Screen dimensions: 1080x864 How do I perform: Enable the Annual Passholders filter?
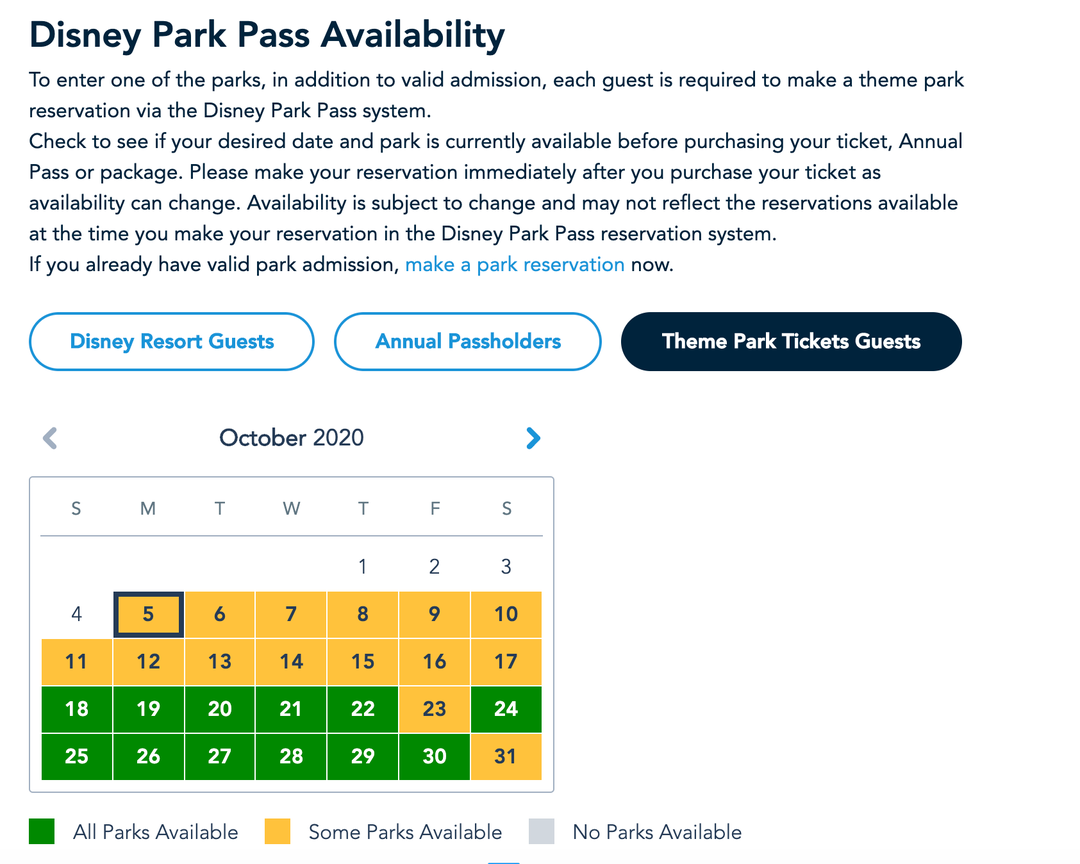click(467, 341)
